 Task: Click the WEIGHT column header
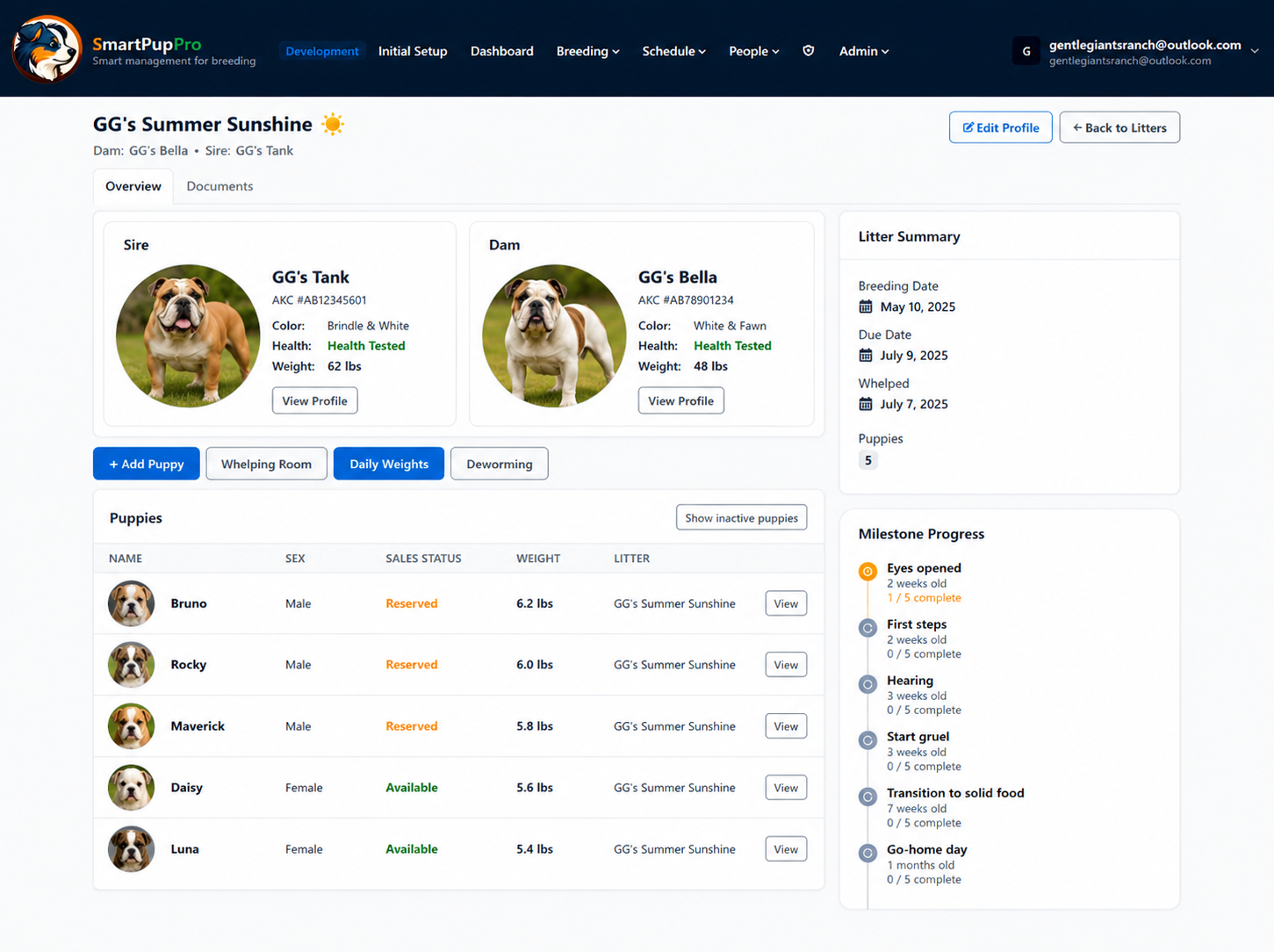click(538, 559)
